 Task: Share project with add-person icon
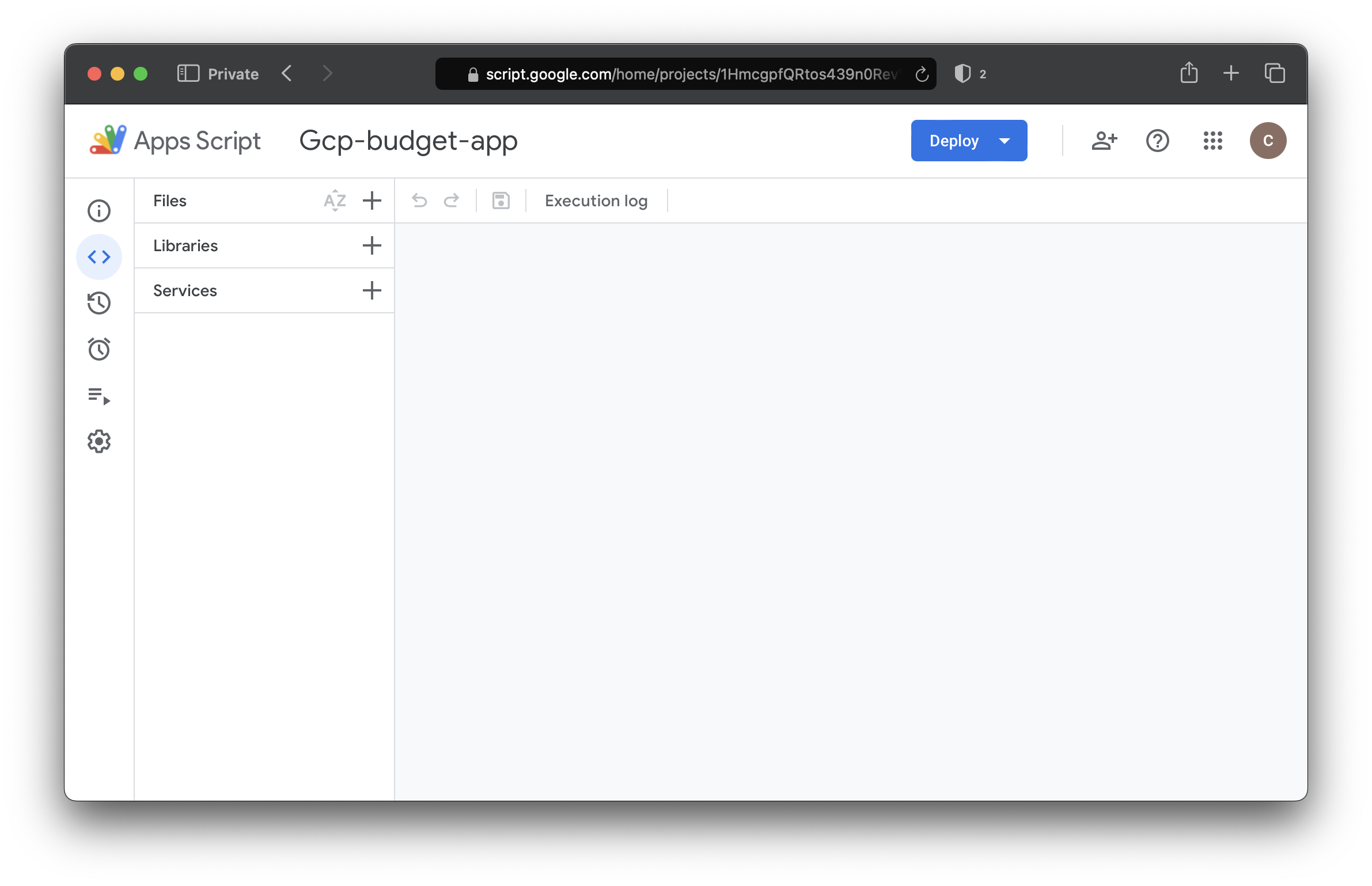click(x=1104, y=141)
